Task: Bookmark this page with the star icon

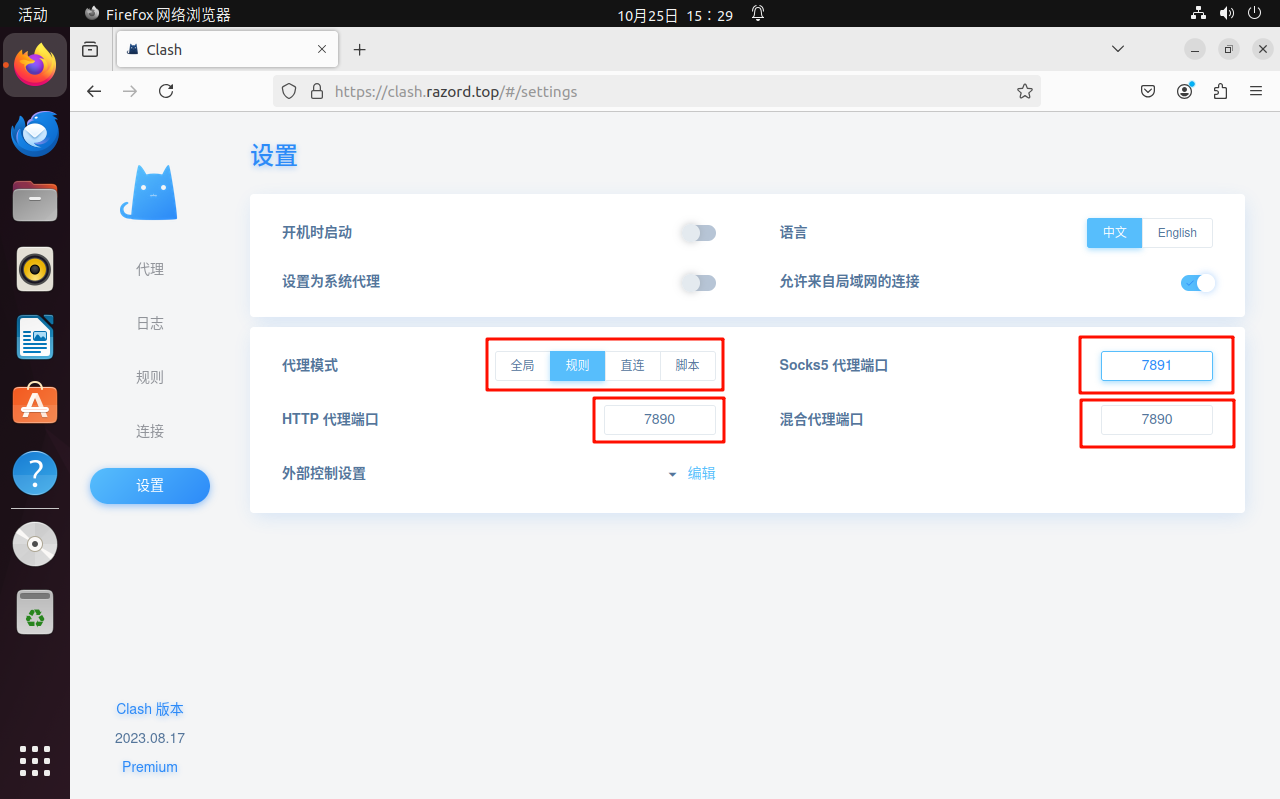Action: pos(1024,91)
